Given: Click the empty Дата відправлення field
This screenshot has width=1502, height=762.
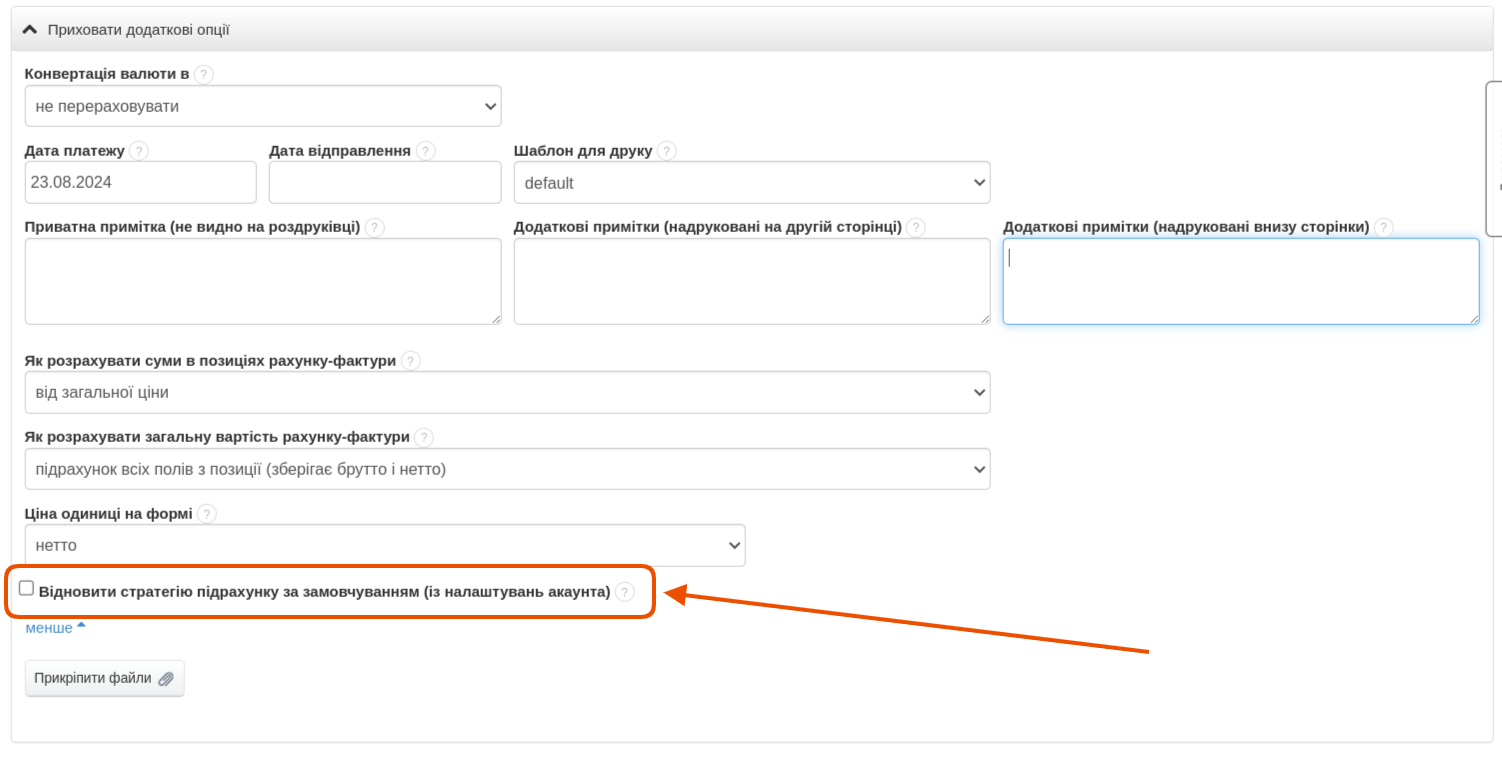Looking at the screenshot, I should (x=385, y=183).
